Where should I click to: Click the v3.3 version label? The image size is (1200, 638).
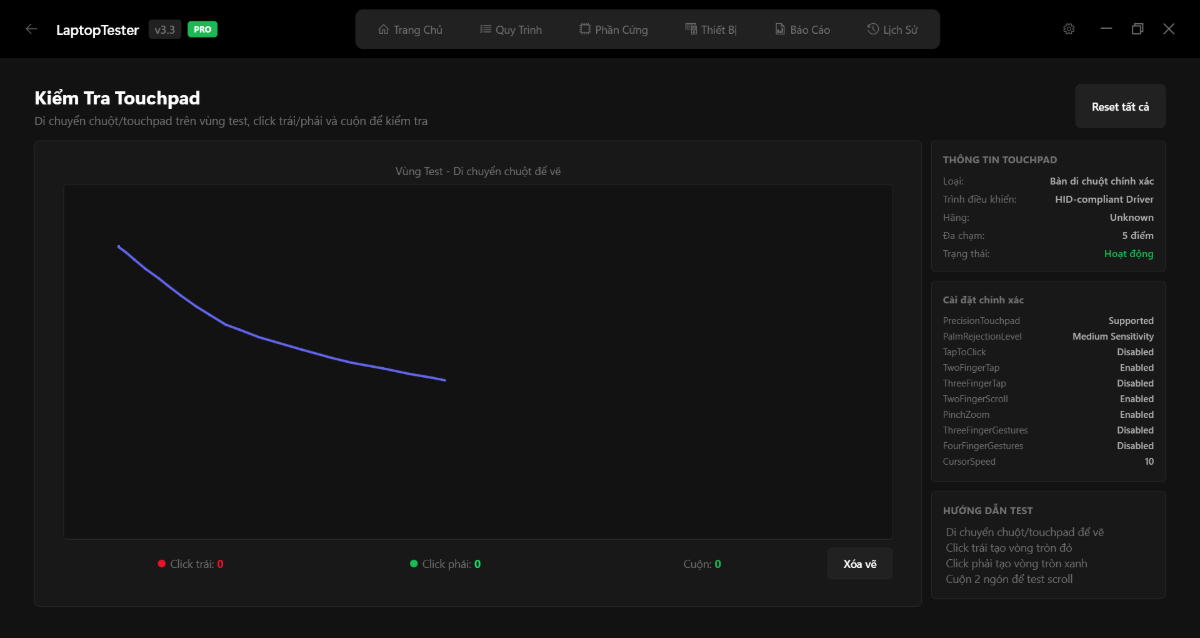pyautogui.click(x=163, y=29)
